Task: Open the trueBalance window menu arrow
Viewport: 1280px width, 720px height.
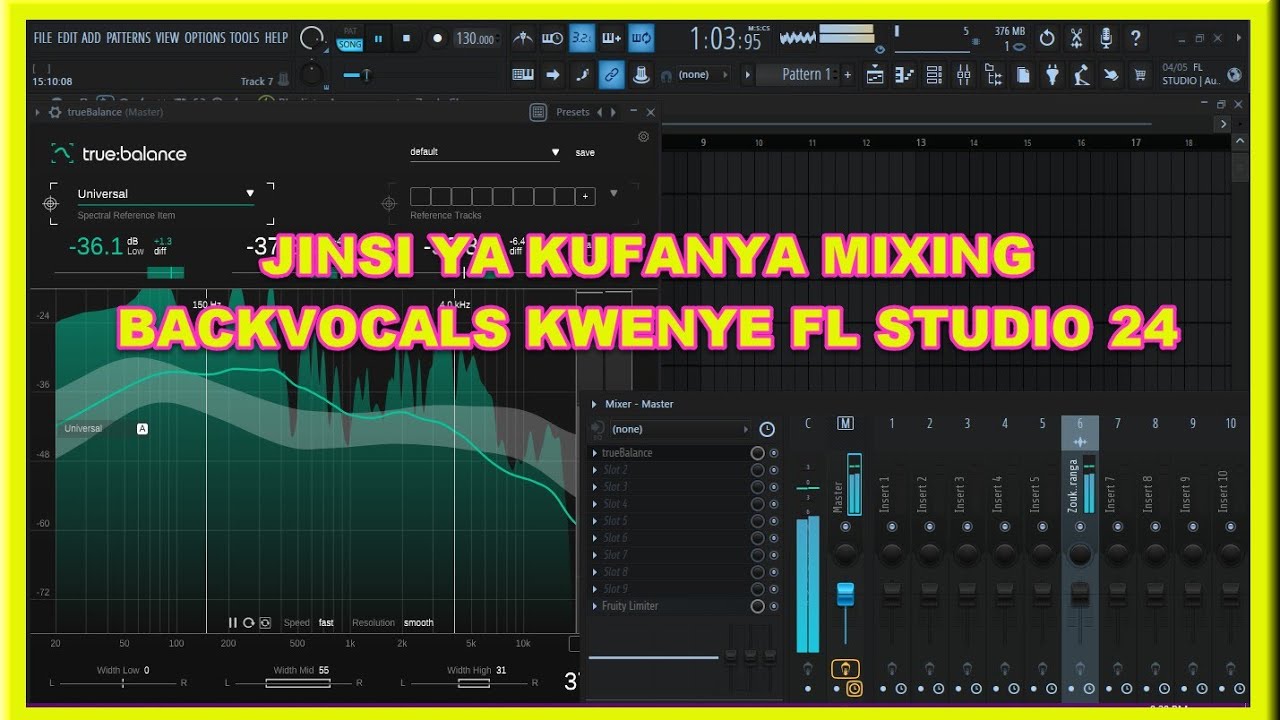Action: (38, 112)
